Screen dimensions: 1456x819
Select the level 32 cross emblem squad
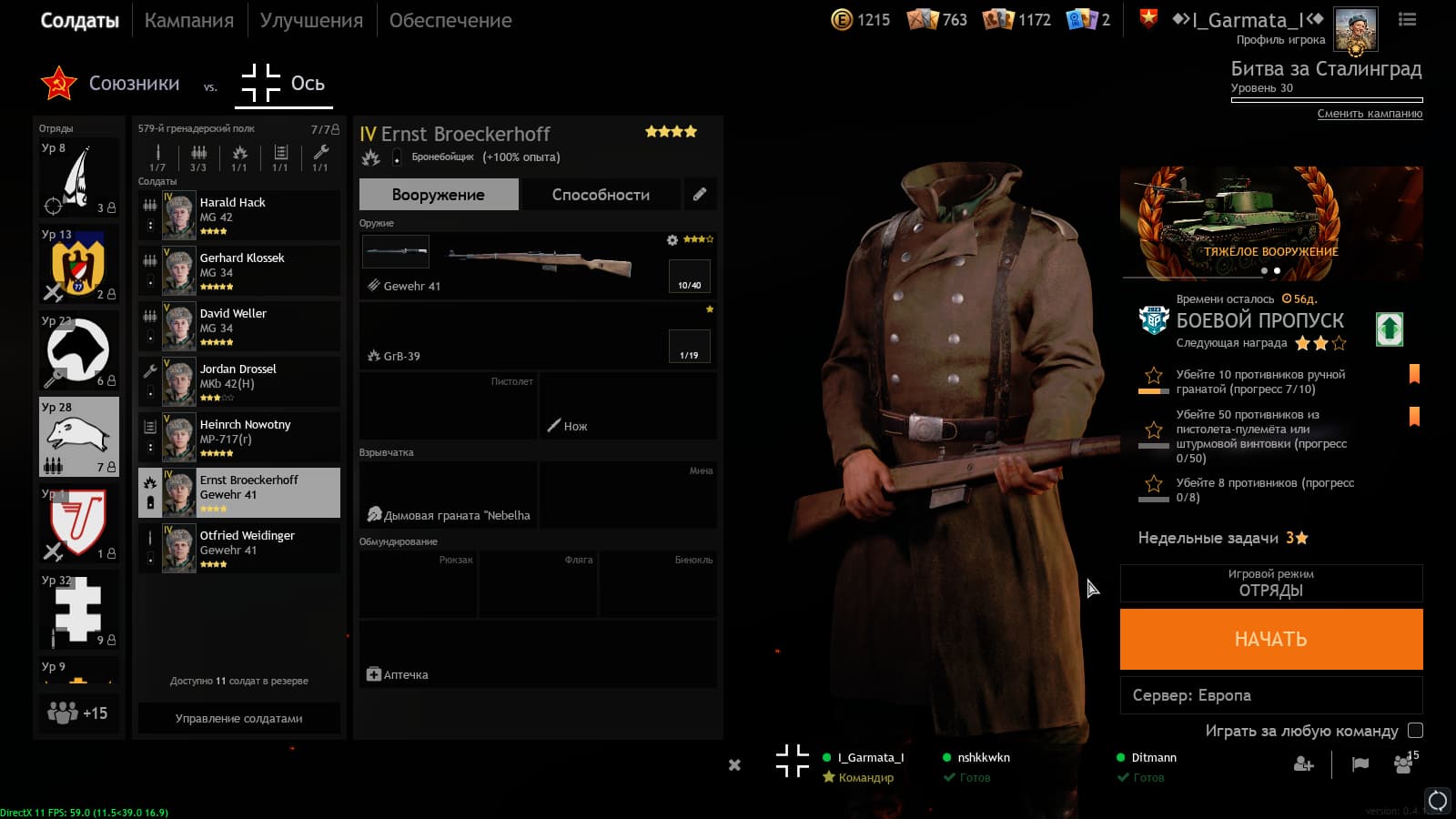pyautogui.click(x=78, y=611)
